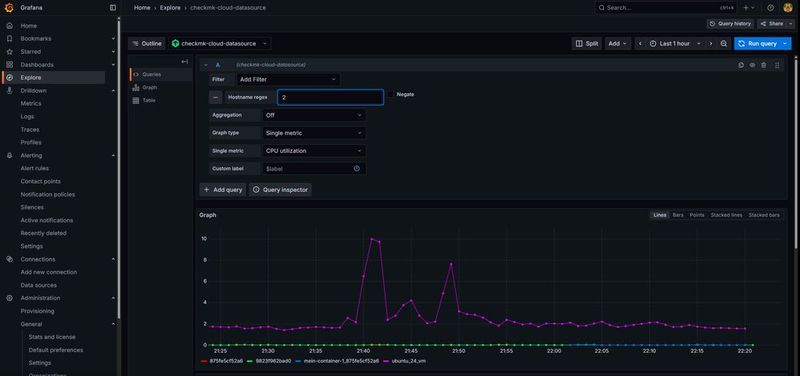Image resolution: width=800 pixels, height=376 pixels.
Task: Collapse the Drilldown section chevron
Action: click(113, 90)
